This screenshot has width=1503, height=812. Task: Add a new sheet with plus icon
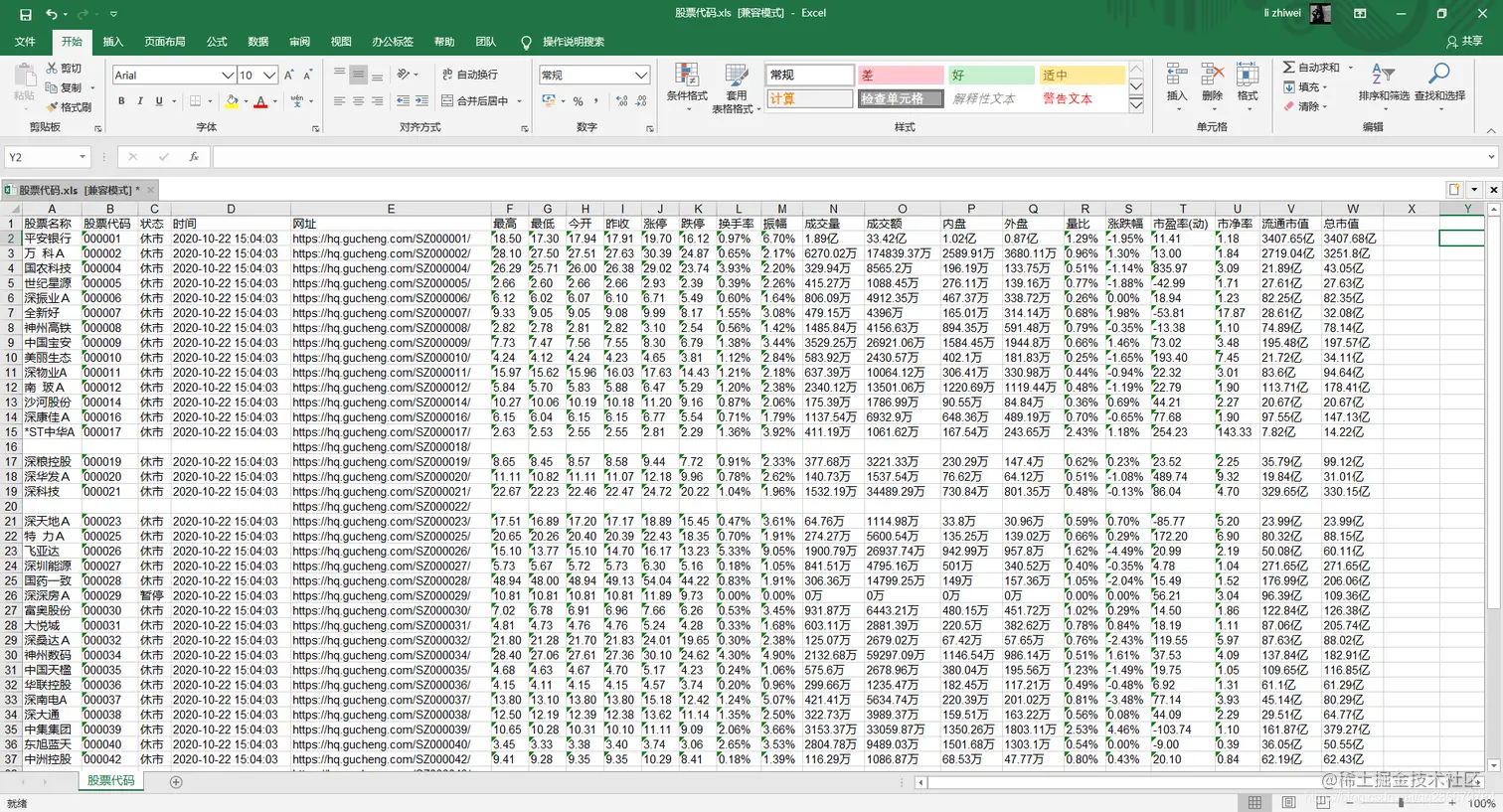click(x=176, y=782)
